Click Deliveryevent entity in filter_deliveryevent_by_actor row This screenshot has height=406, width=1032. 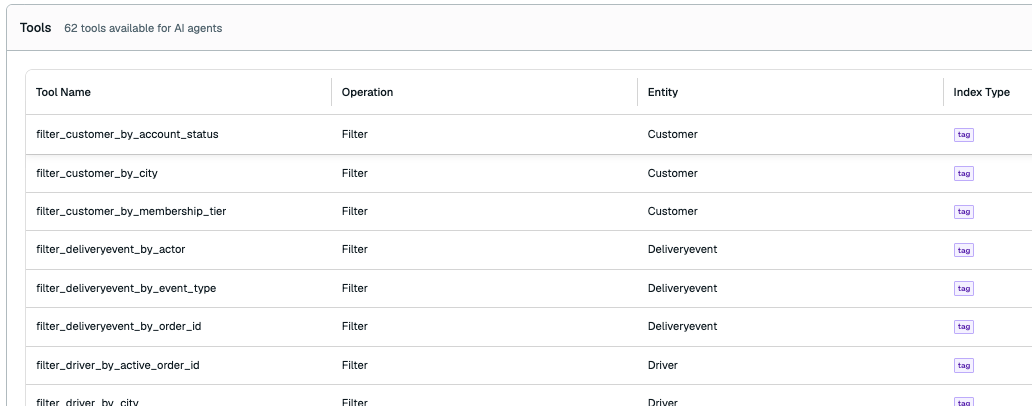[x=683, y=249]
